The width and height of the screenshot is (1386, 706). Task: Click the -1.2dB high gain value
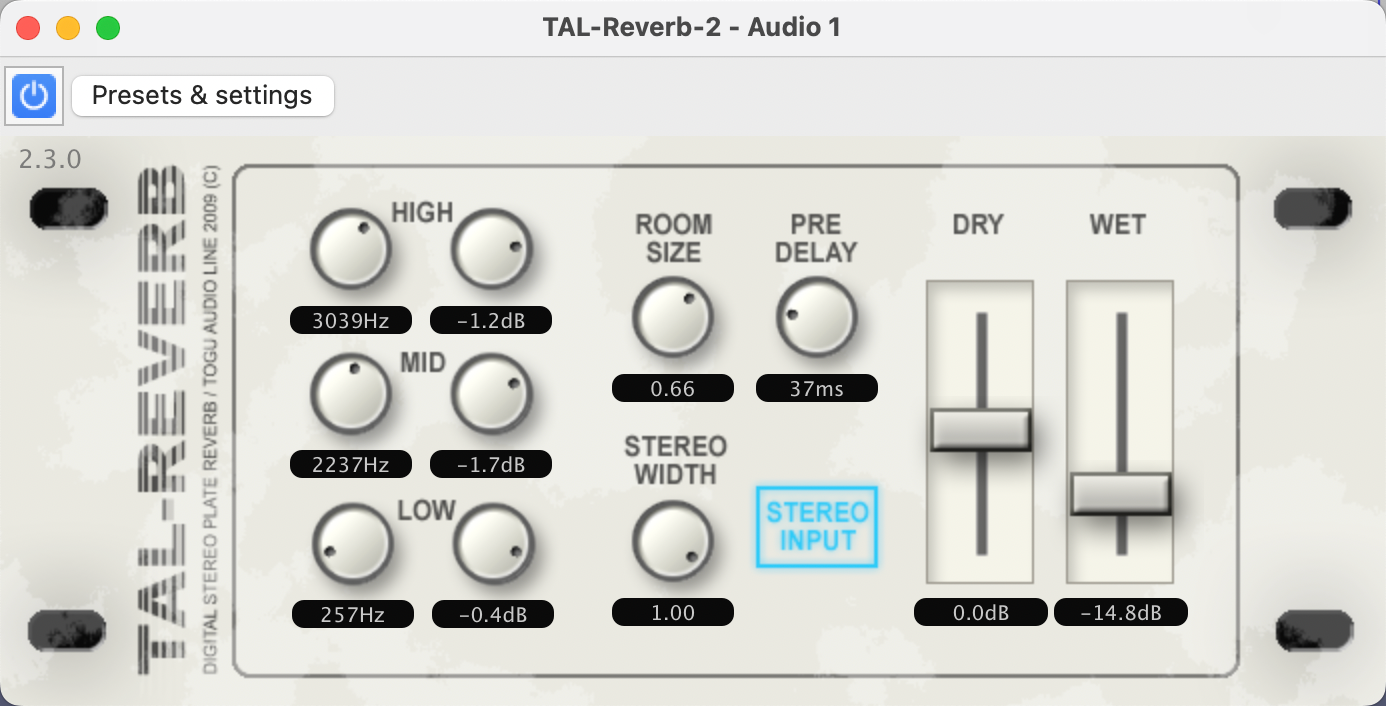pos(491,320)
